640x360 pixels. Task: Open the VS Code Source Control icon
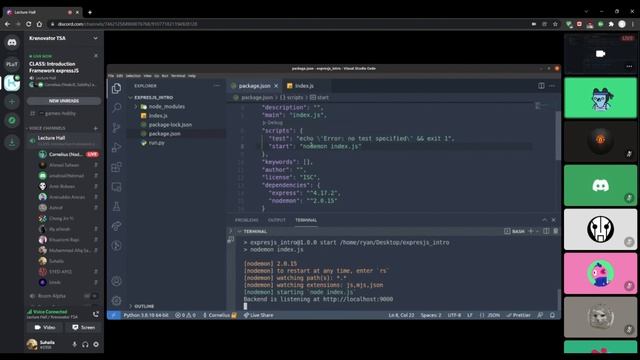point(116,127)
